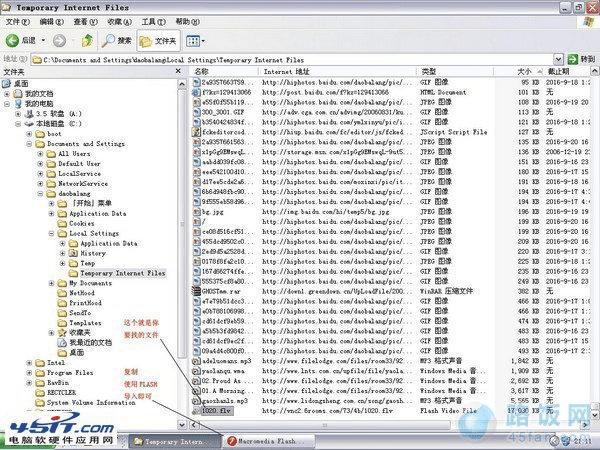600x450 pixels.
Task: Expand the All Users folder node
Action: (40, 154)
